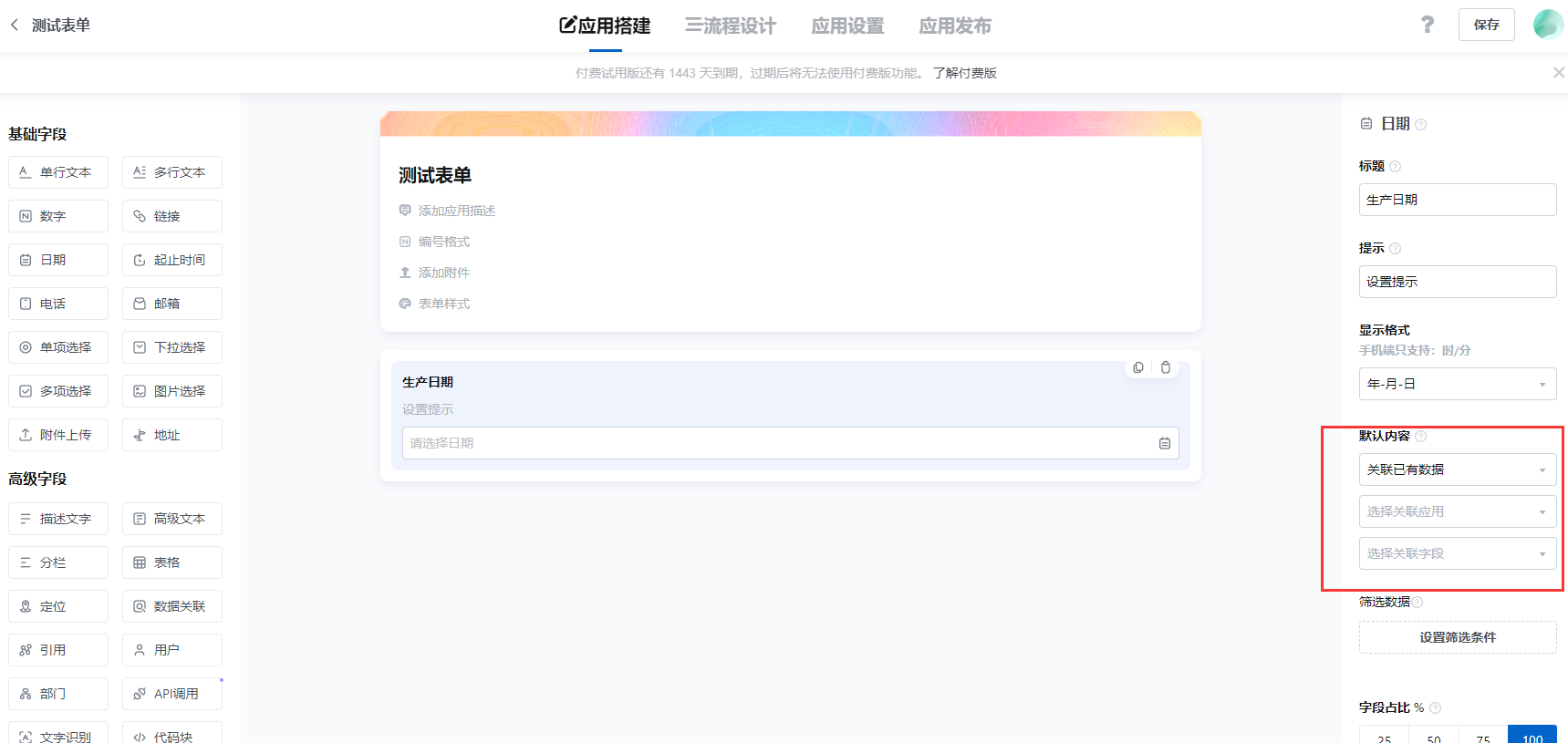Image resolution: width=1568 pixels, height=743 pixels.
Task: Add a 起止时间 field
Action: [172, 260]
